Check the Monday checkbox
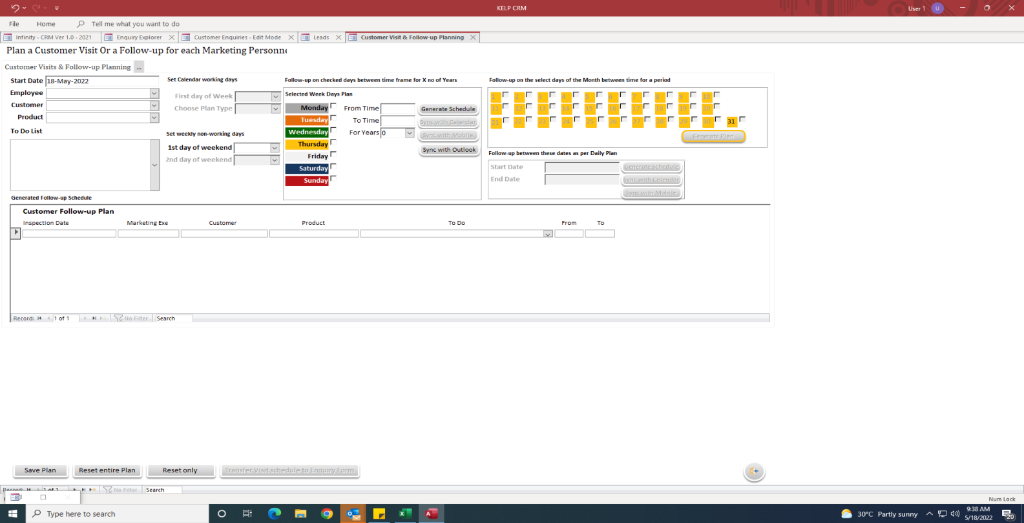This screenshot has width=1024, height=523. pyautogui.click(x=333, y=106)
